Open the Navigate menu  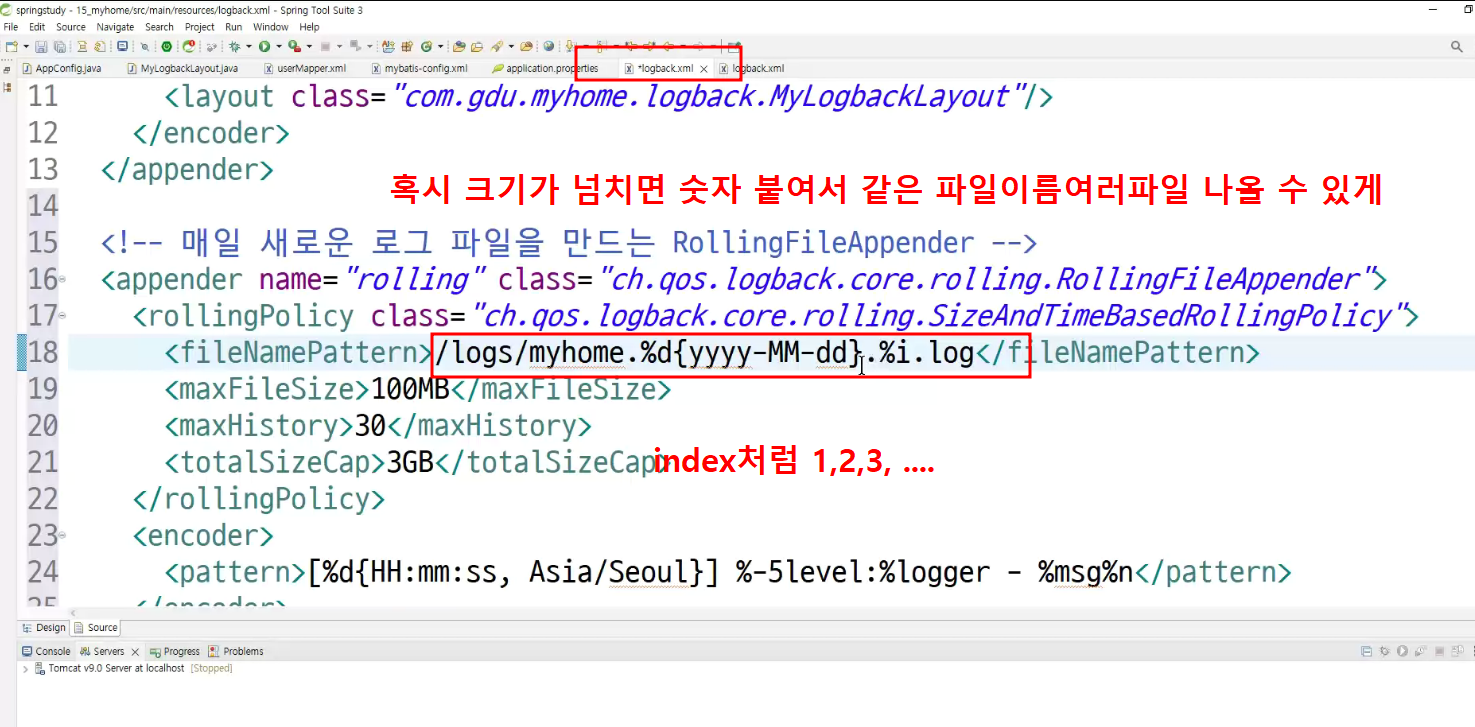(x=115, y=27)
